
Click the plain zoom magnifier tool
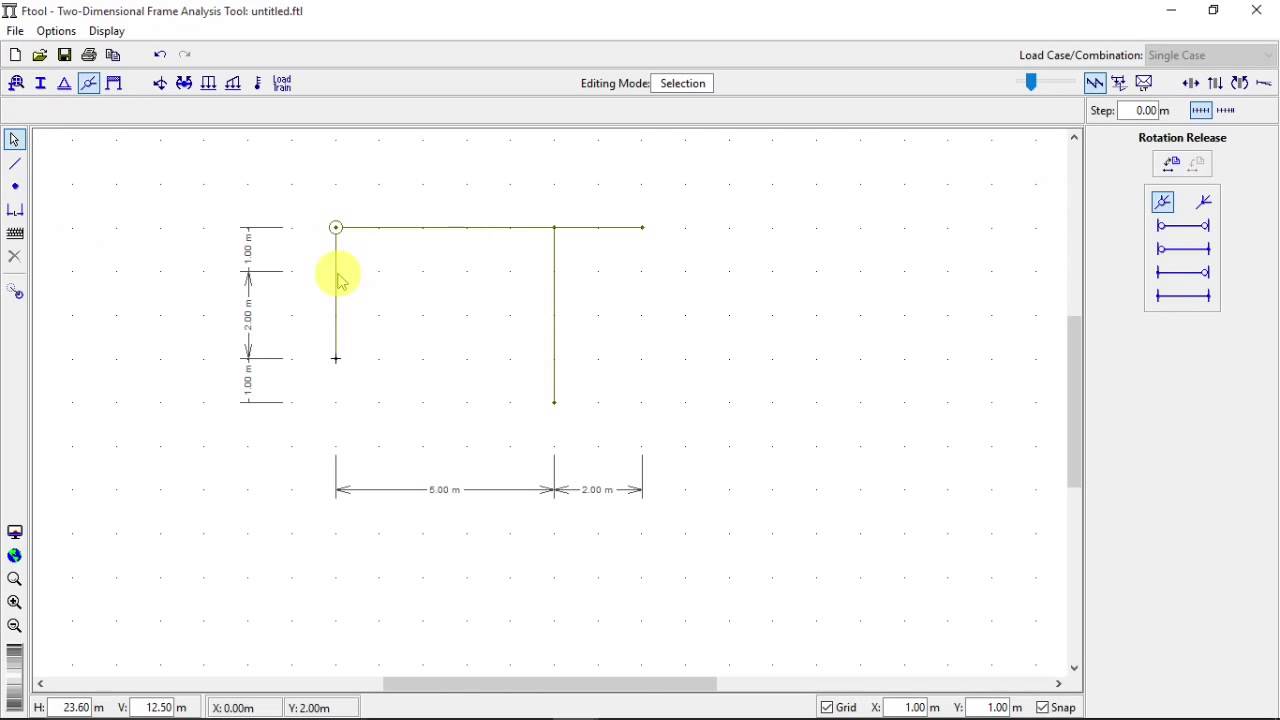click(15, 580)
